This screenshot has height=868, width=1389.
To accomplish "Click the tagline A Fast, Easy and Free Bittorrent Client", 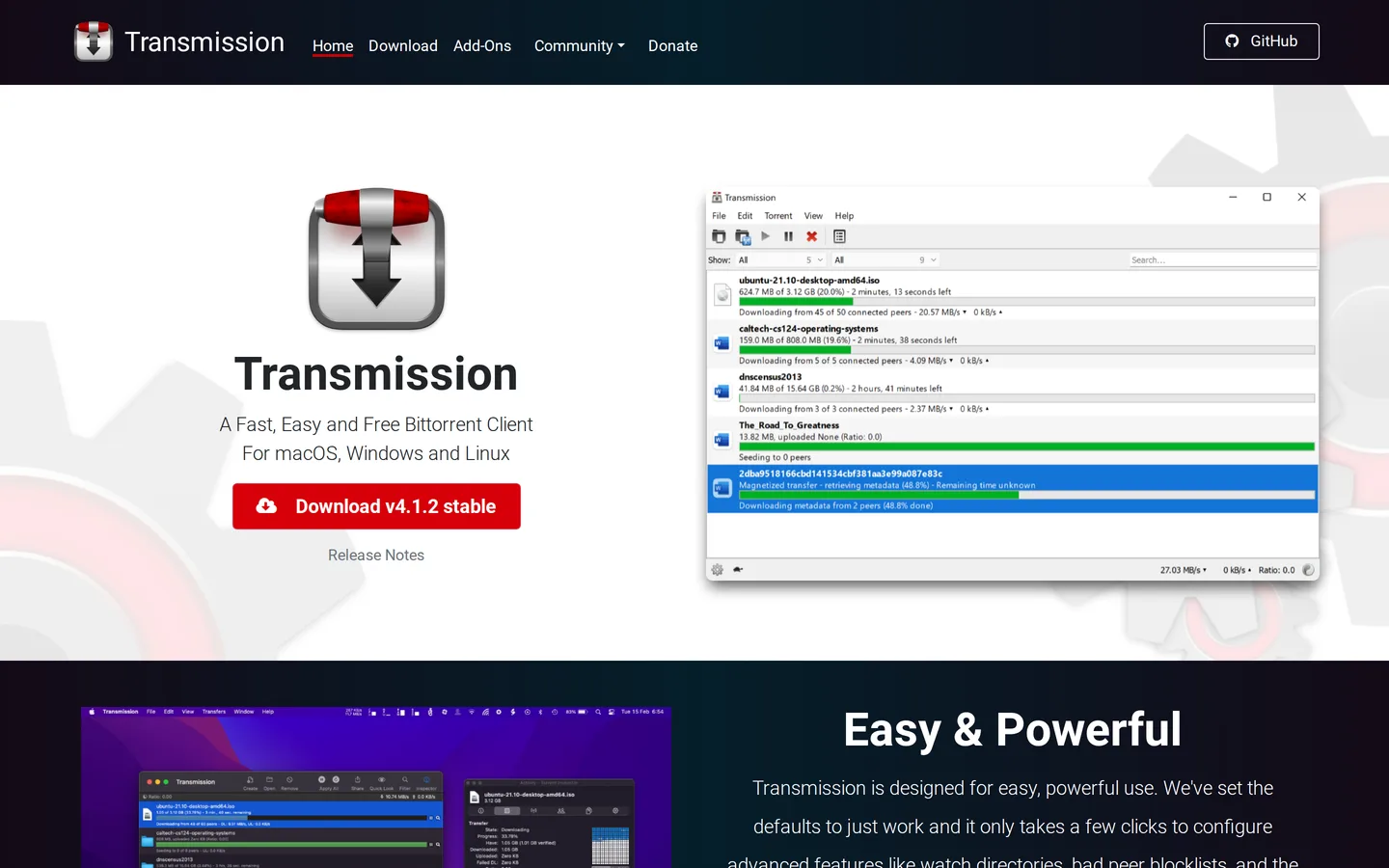I will (x=376, y=424).
